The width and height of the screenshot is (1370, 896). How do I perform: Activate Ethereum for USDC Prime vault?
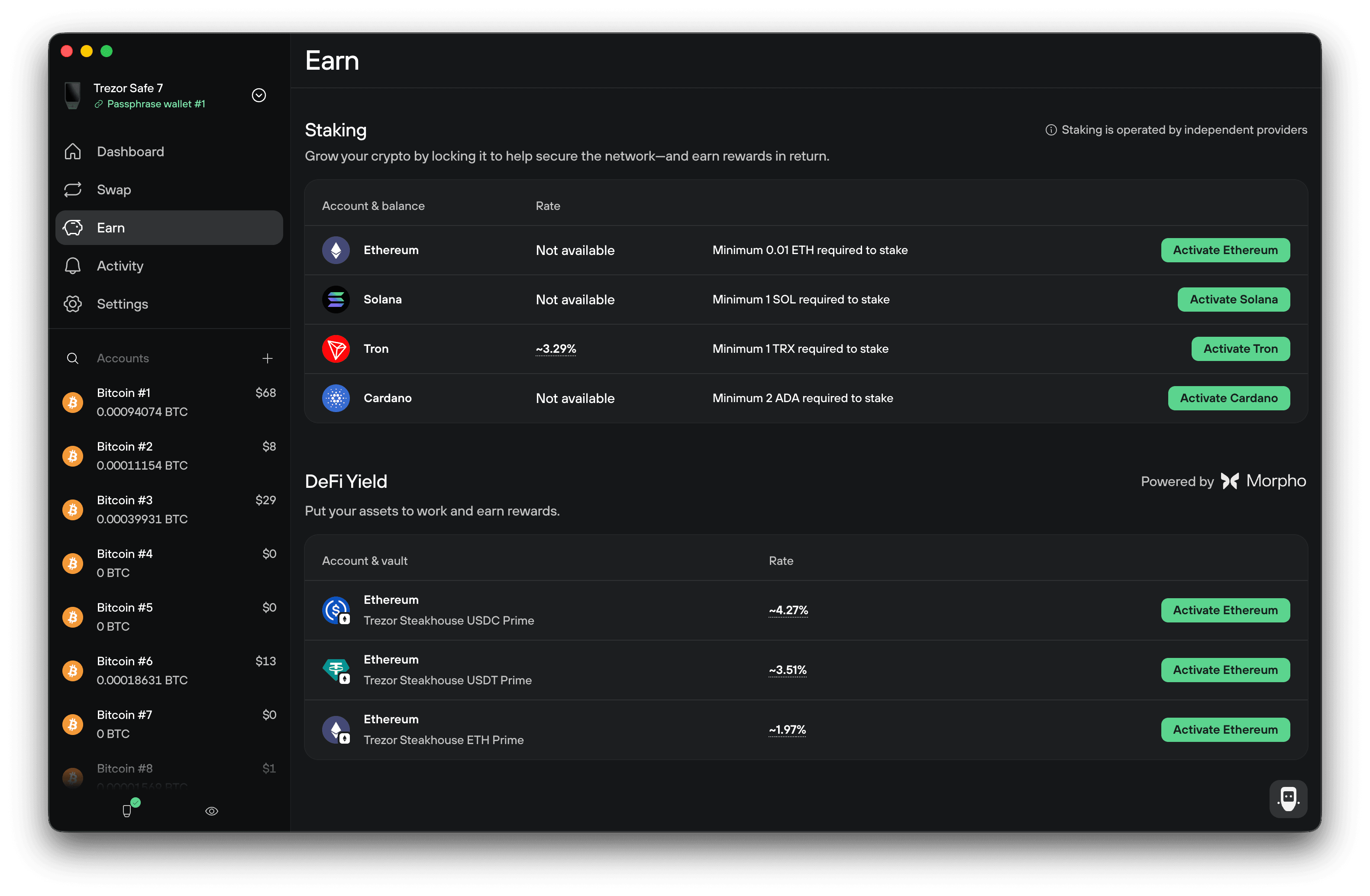tap(1225, 610)
